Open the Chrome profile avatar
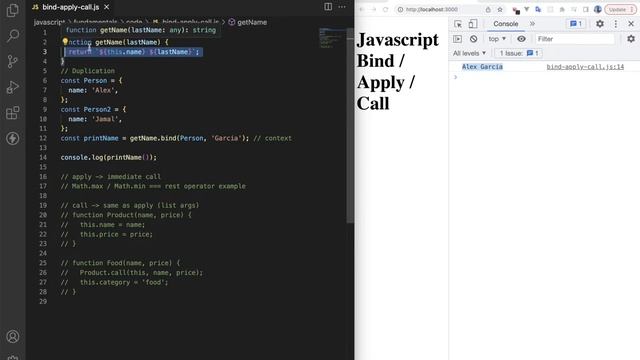 coord(598,9)
